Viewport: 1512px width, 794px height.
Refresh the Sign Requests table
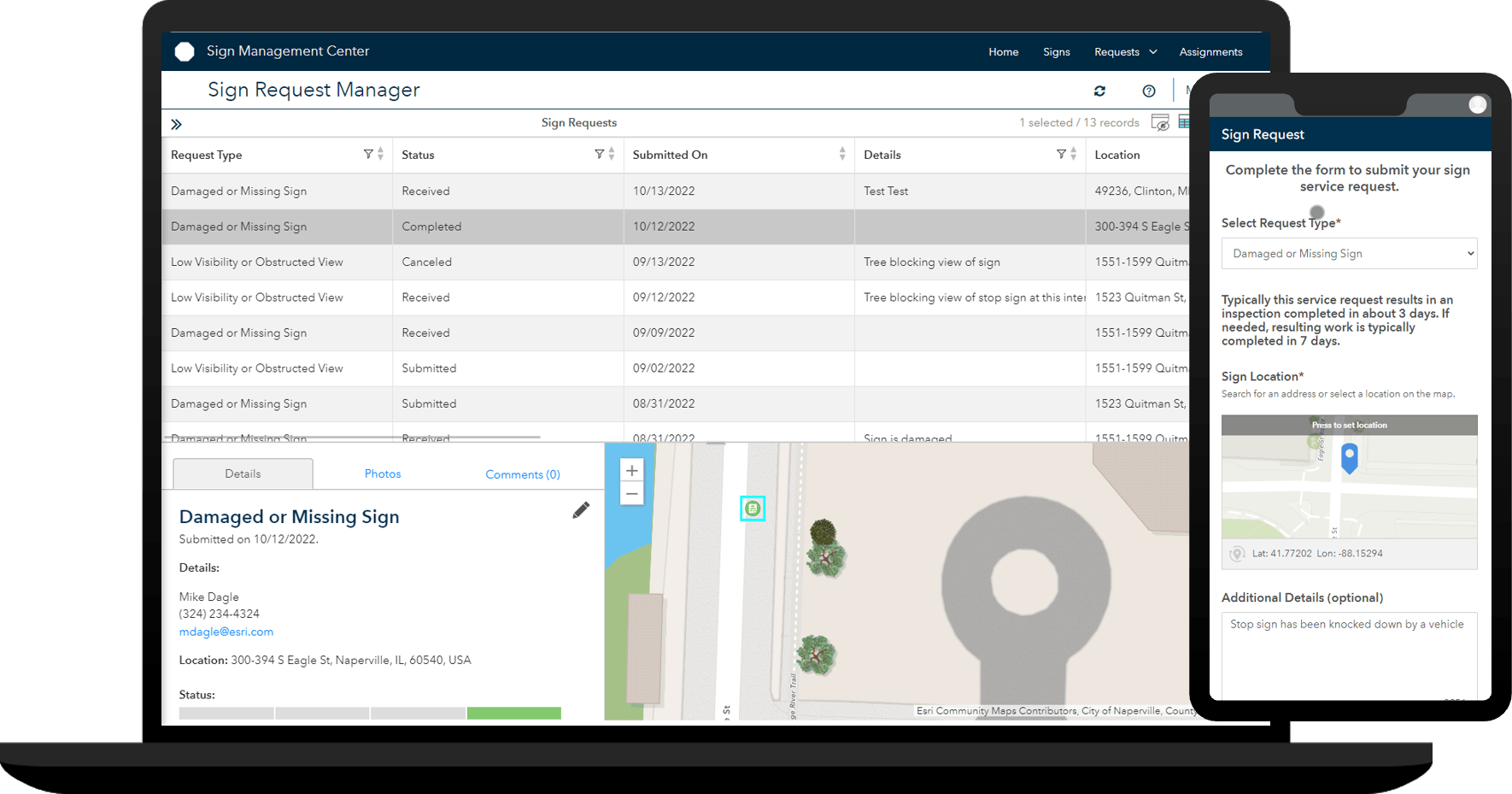coord(1099,91)
